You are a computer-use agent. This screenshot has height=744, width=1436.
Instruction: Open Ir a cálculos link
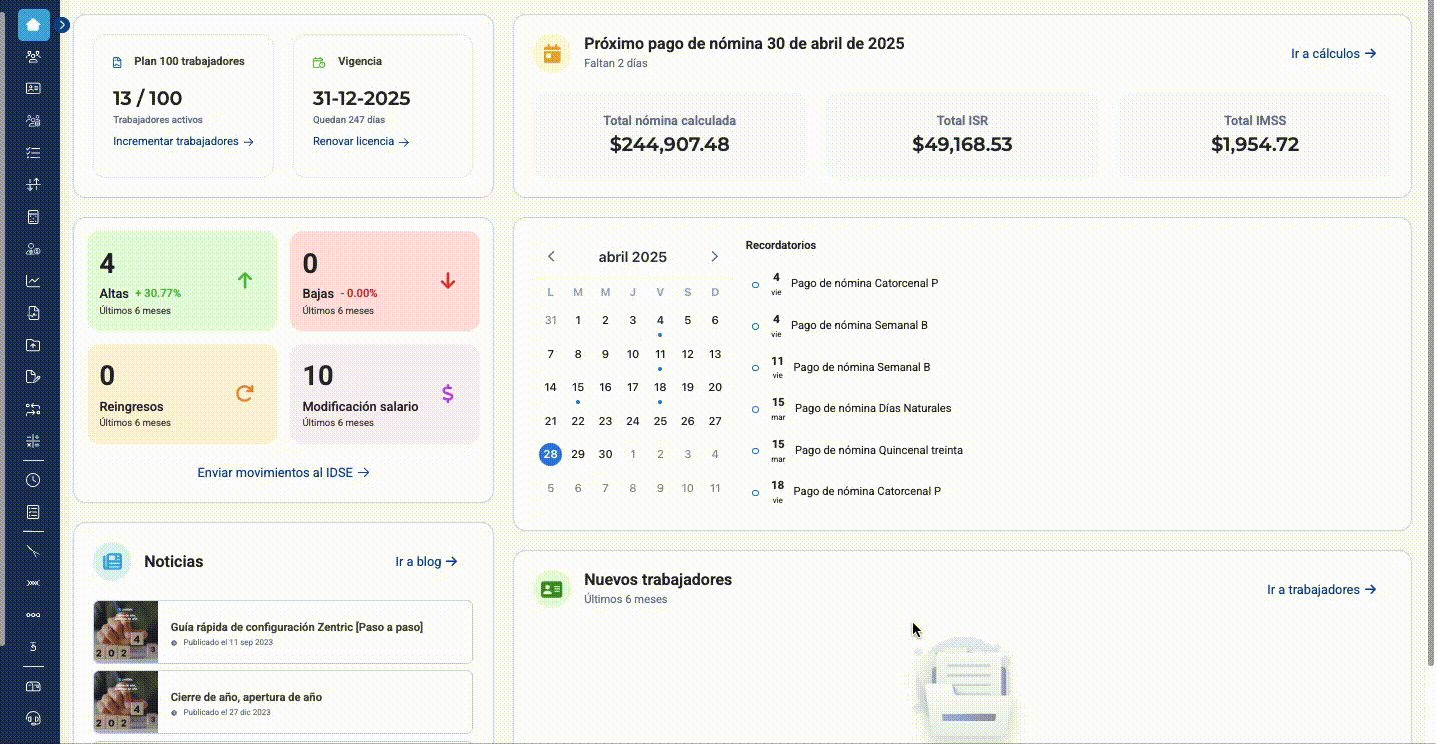point(1333,54)
